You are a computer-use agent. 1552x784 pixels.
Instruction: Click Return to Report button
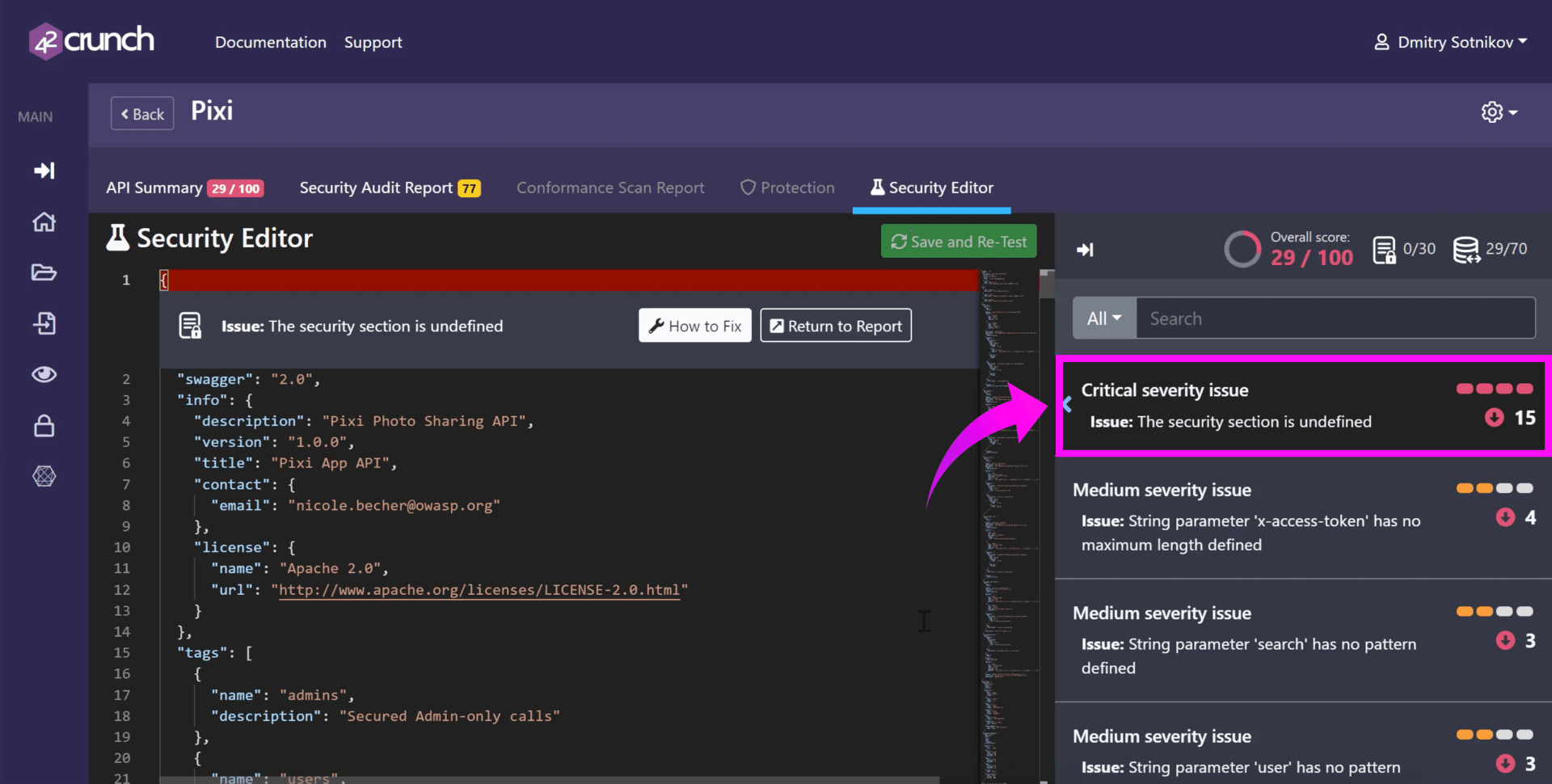pos(836,325)
